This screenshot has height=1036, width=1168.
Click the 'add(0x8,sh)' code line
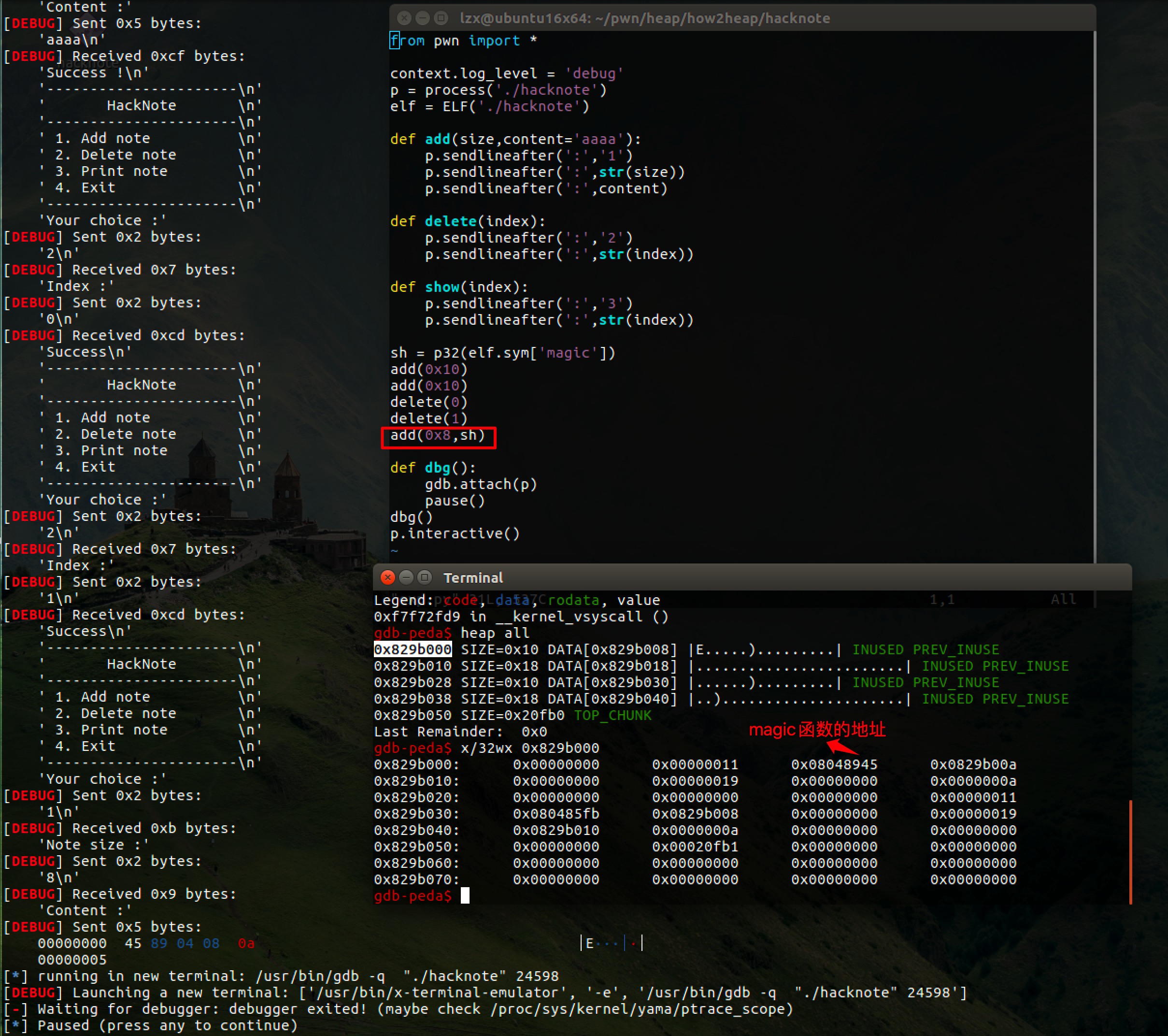point(438,435)
